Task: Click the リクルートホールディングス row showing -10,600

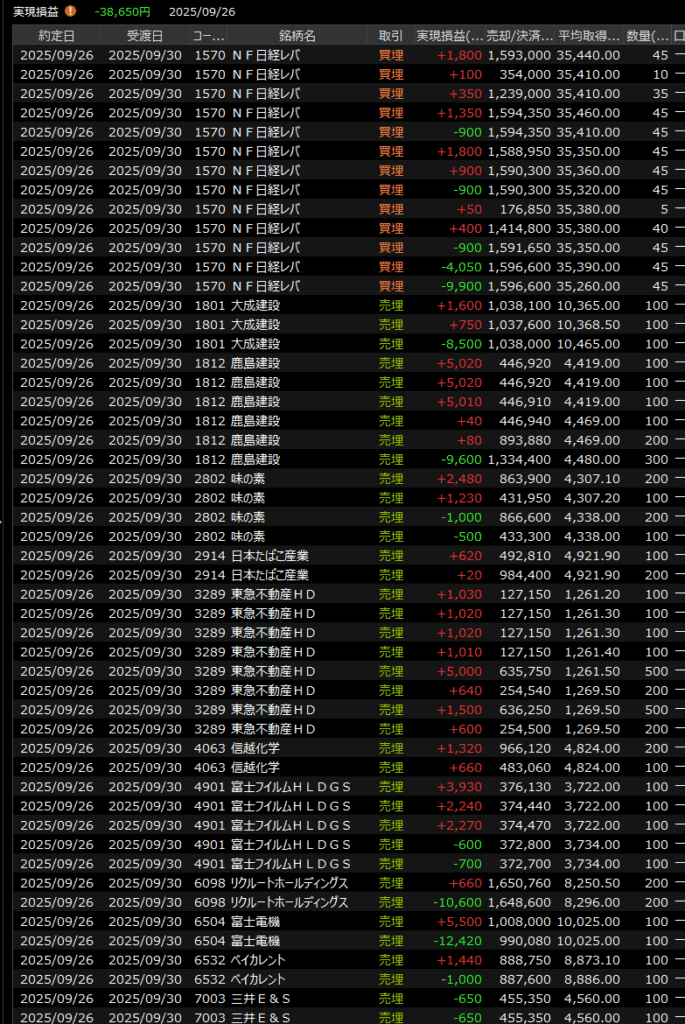Action: pos(340,902)
